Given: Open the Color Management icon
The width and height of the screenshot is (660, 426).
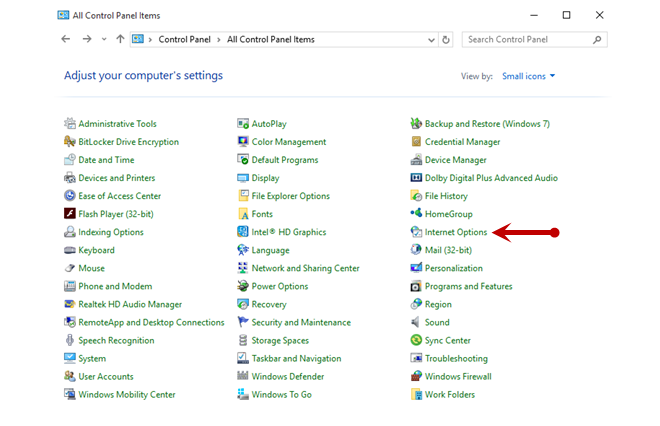Looking at the screenshot, I should pyautogui.click(x=243, y=141).
